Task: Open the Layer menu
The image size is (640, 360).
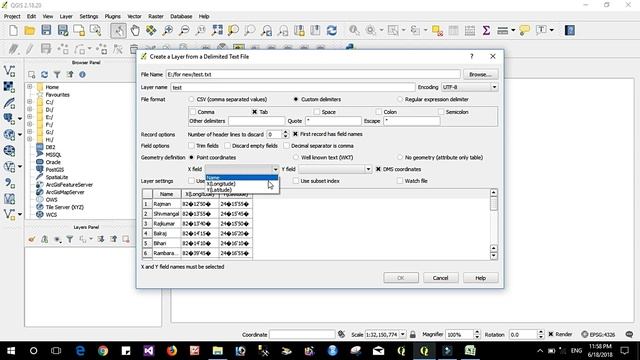Action: pos(66,16)
